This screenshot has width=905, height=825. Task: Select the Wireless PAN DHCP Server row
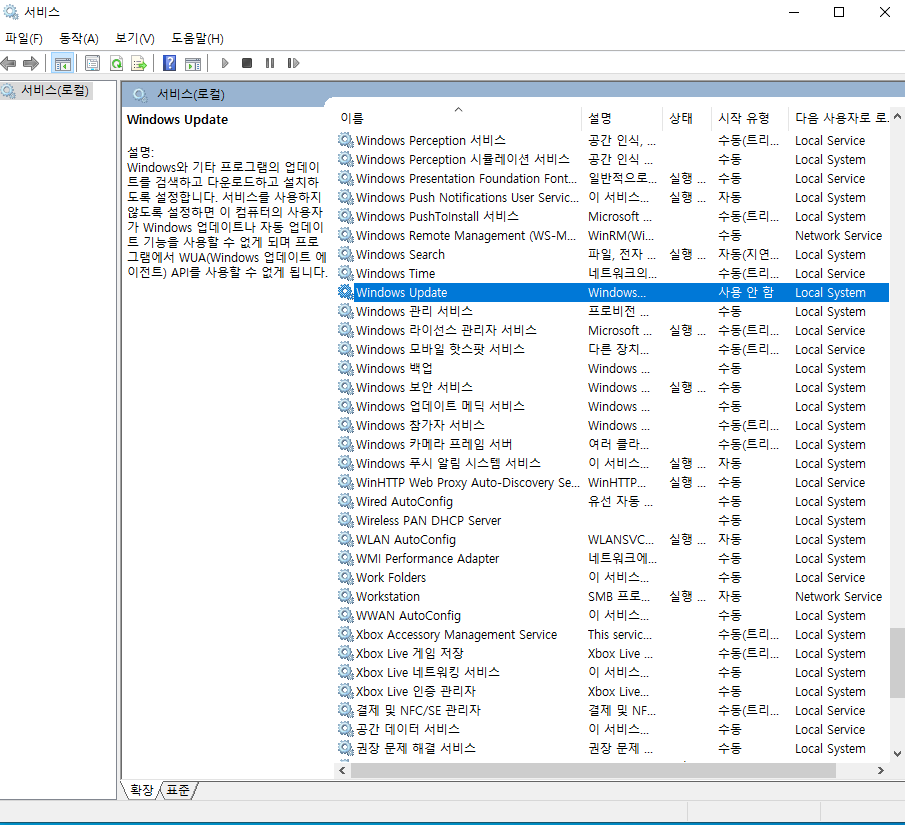[612, 520]
